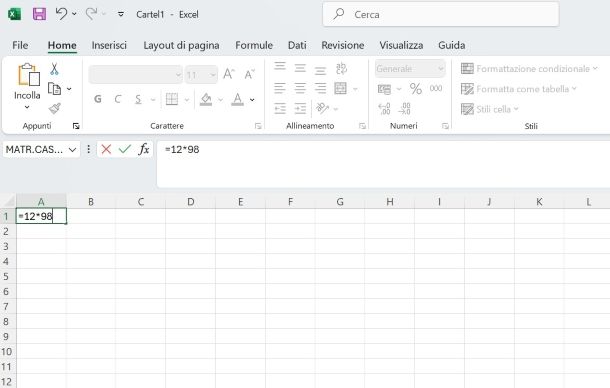Click the Percent Style icon
Screen dimensions: 610x388
(415, 89)
